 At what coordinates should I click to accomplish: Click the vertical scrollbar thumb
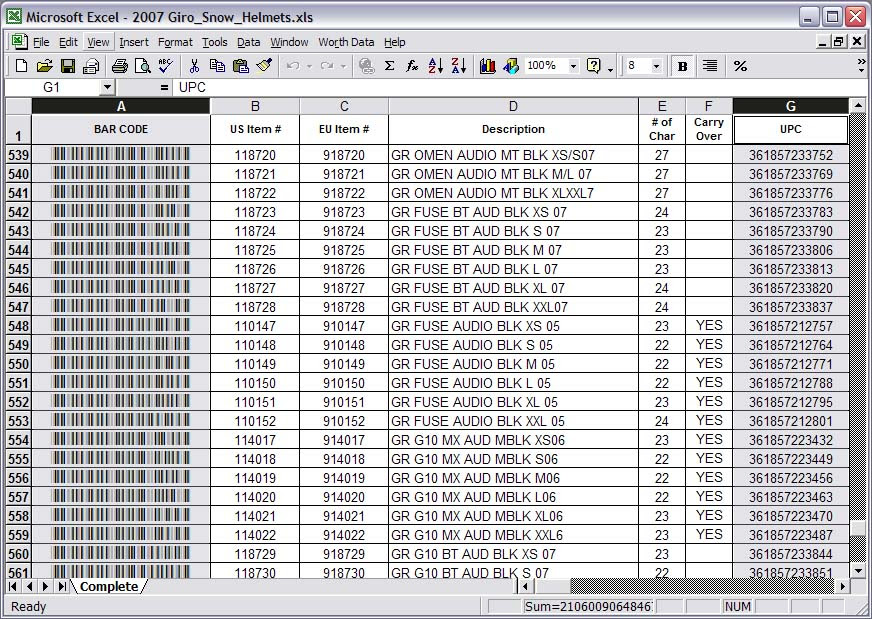(x=858, y=529)
